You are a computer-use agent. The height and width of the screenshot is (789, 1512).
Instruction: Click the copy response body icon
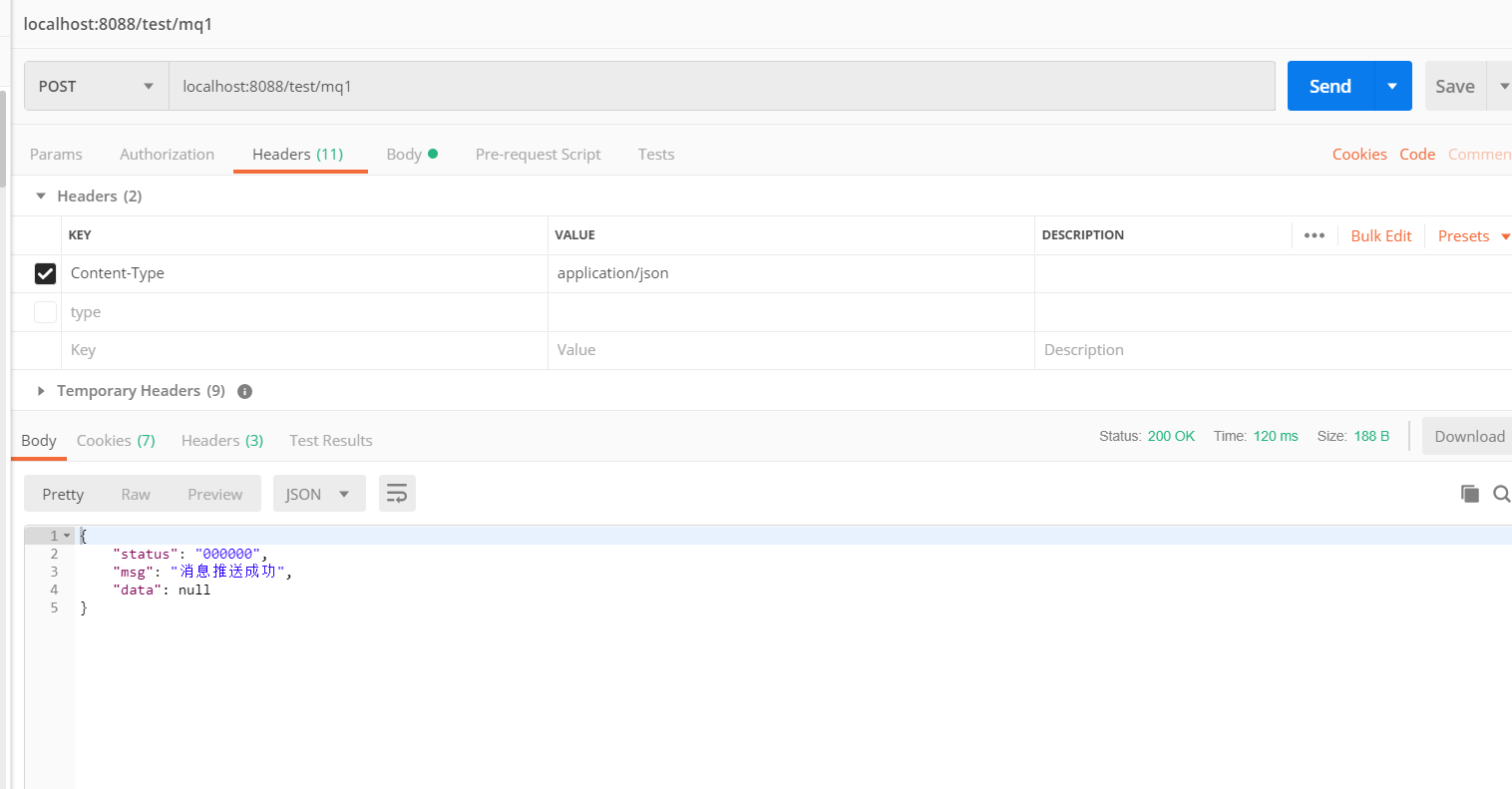(1469, 493)
